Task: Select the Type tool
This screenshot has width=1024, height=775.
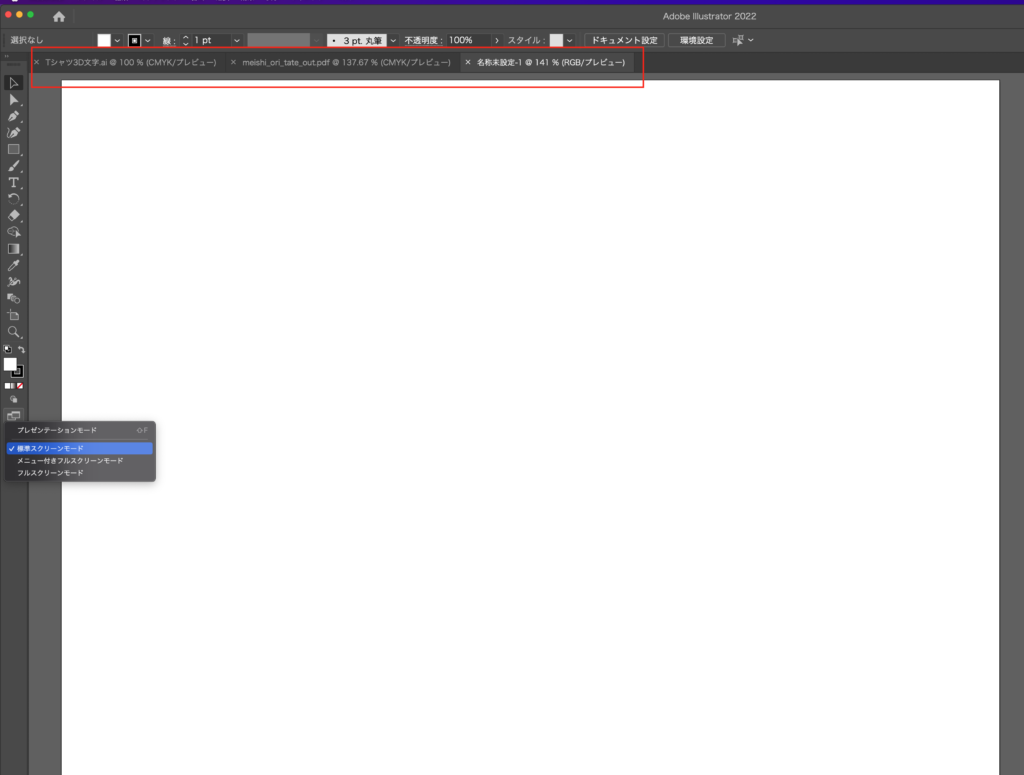Action: 14,183
